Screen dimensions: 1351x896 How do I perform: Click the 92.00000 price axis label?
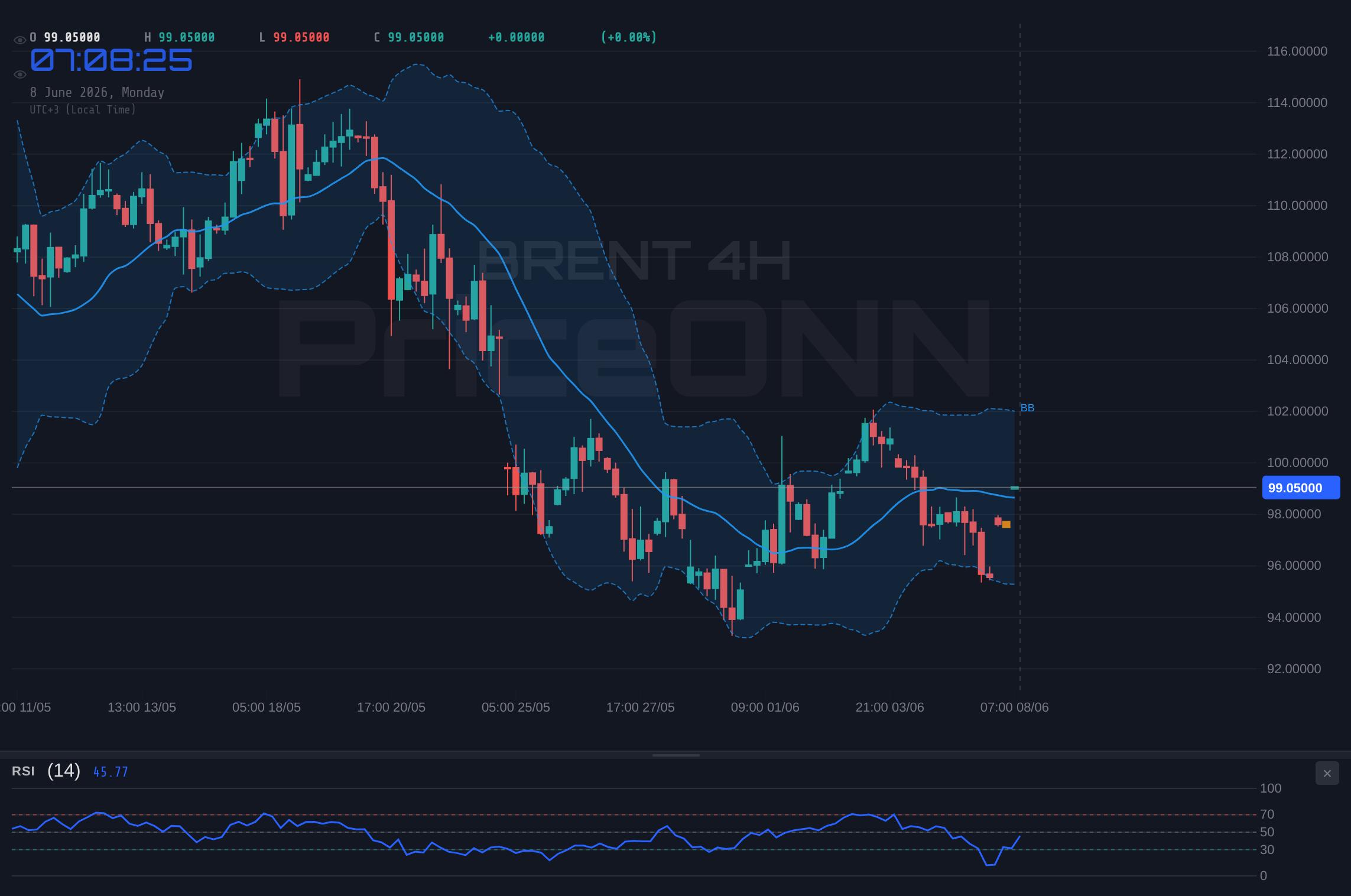1294,669
